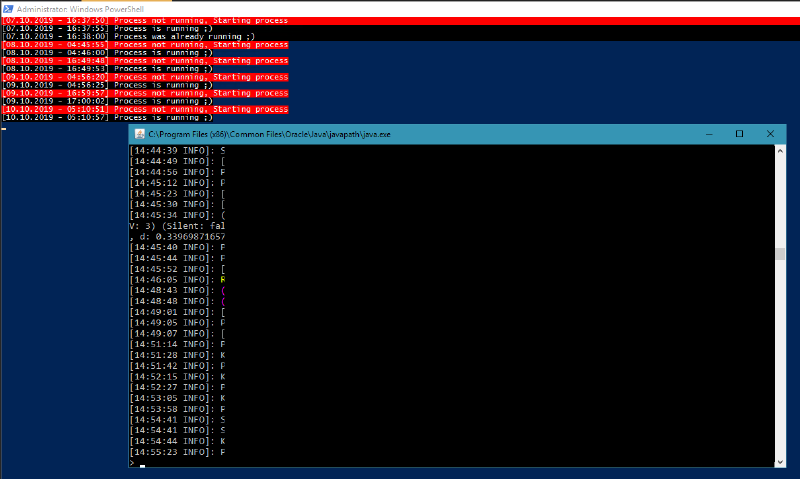
Task: Click the 14:44:49 INFO line in java.exe
Action: click(x=177, y=161)
